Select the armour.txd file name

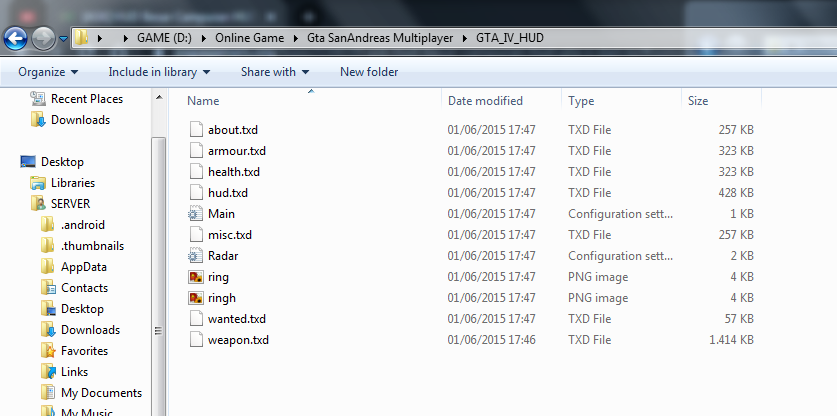pyautogui.click(x=236, y=151)
